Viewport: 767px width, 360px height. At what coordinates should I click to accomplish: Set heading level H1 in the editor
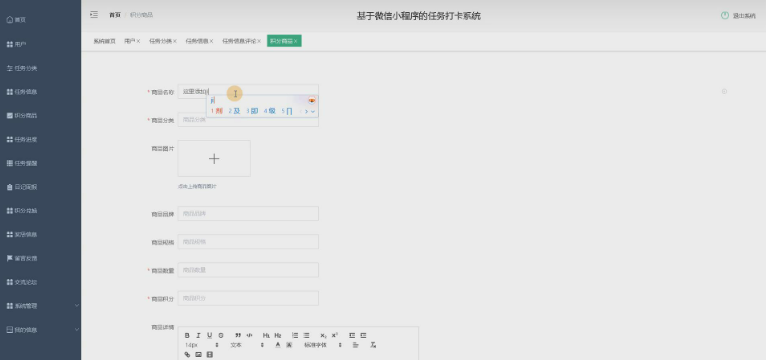(x=266, y=336)
